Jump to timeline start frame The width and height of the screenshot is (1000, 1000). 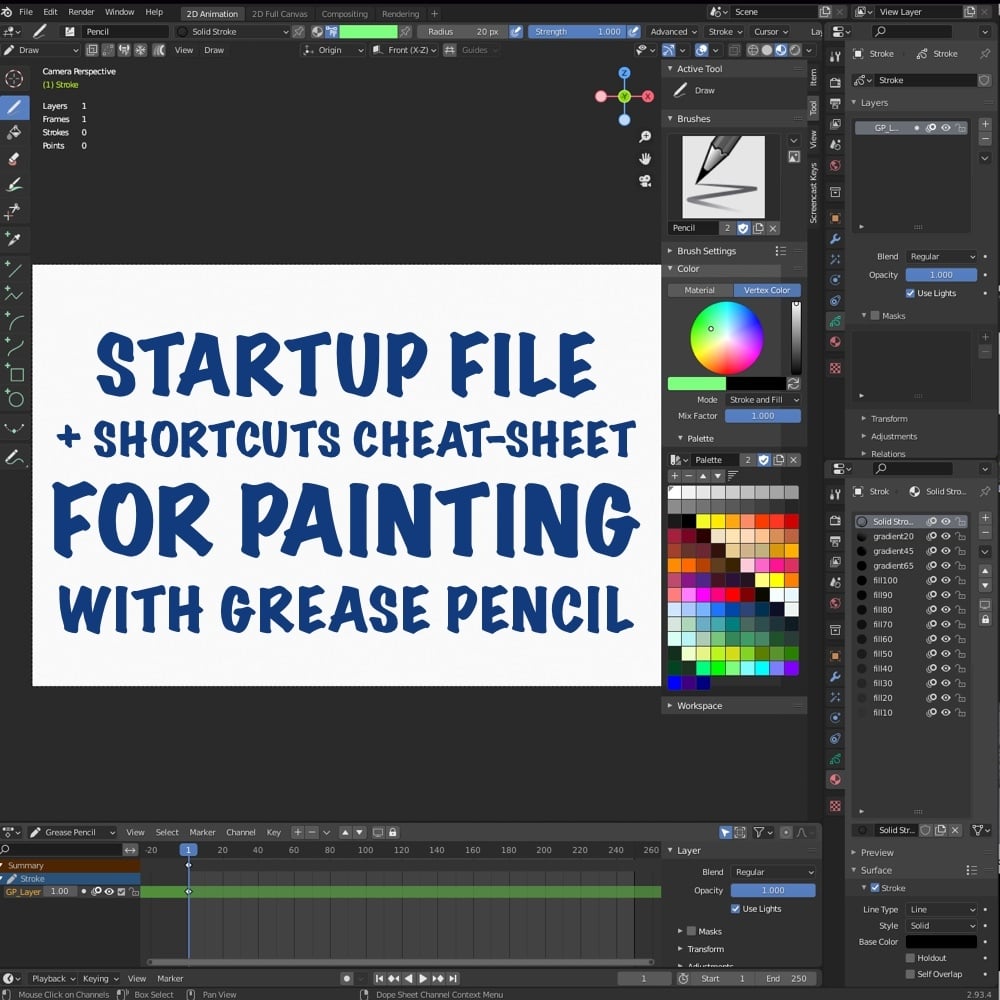coord(379,978)
